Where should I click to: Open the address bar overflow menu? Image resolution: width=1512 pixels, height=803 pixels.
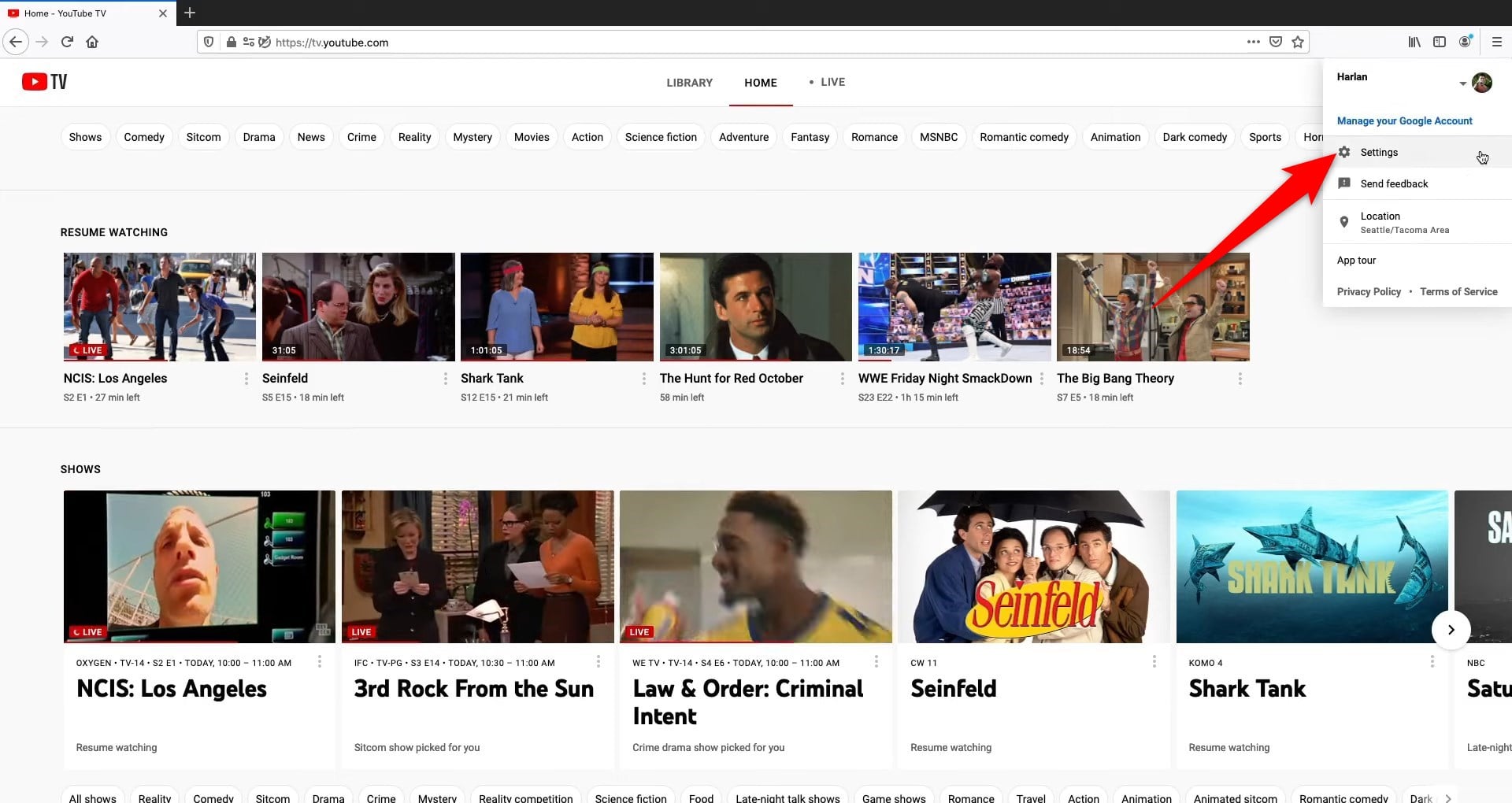click(x=1254, y=42)
